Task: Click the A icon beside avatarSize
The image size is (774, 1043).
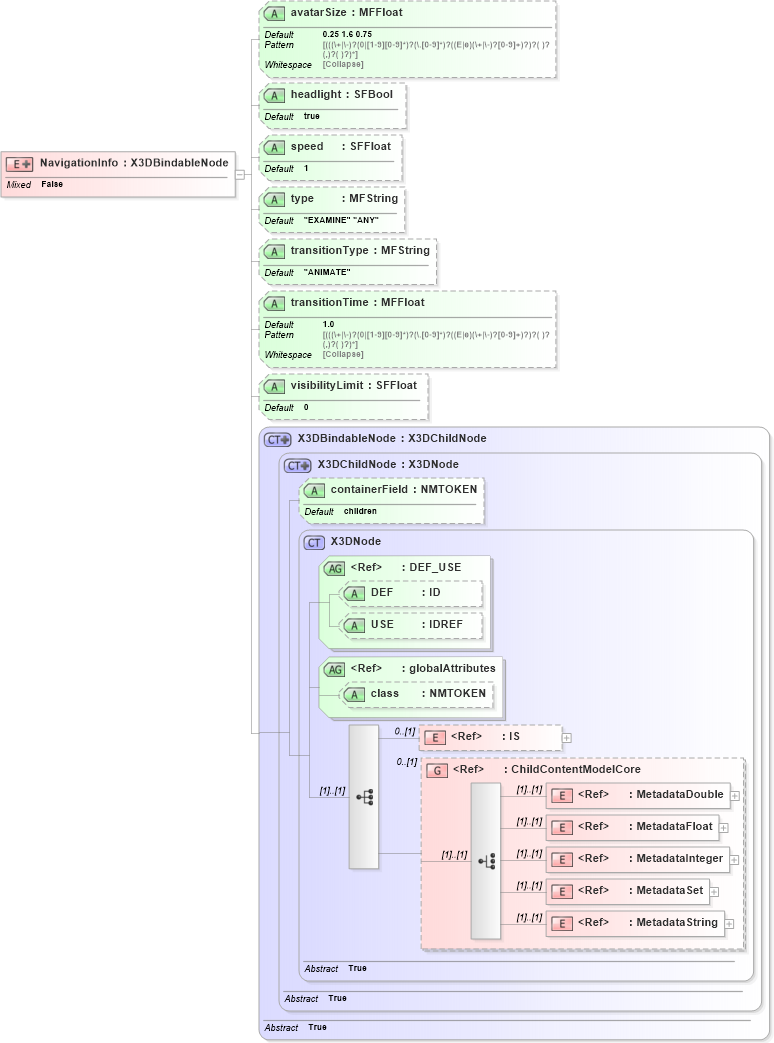Action: pyautogui.click(x=274, y=13)
